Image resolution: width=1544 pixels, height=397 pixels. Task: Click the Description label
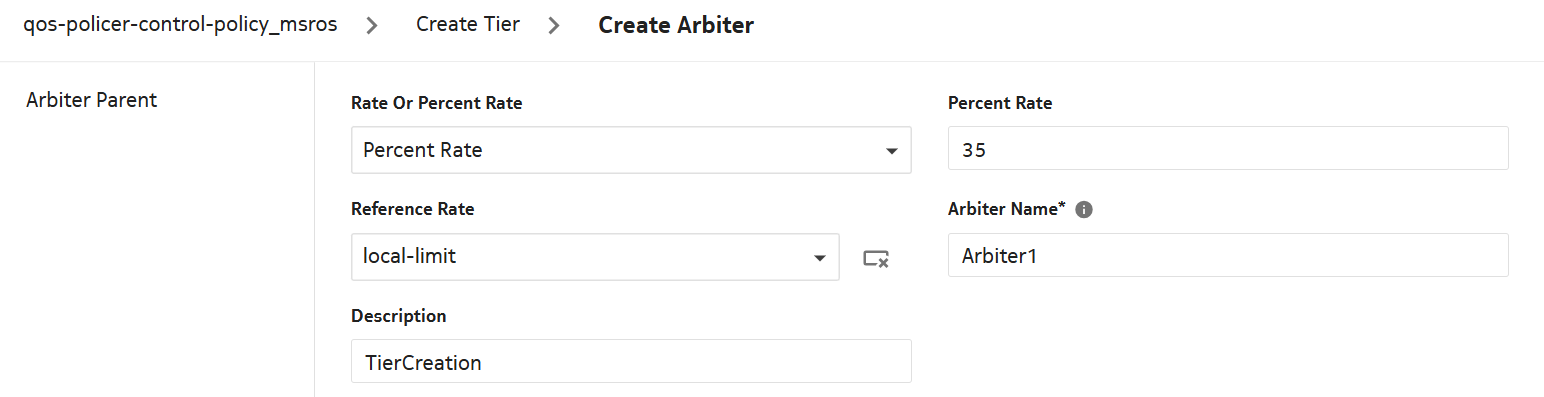pos(399,316)
